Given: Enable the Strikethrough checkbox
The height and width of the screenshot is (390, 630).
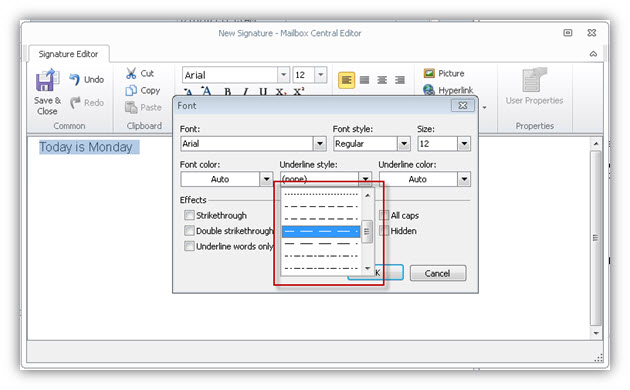Looking at the screenshot, I should coord(189,215).
